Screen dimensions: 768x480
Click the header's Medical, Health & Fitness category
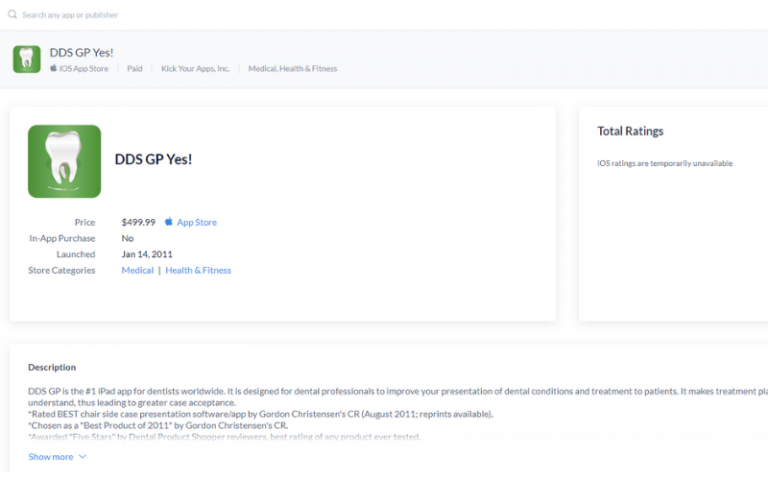point(292,69)
